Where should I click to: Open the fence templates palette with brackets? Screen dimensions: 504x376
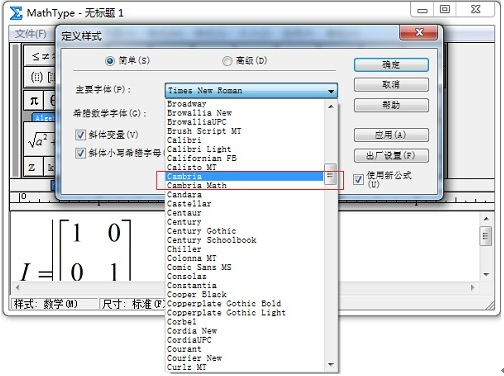(40, 78)
